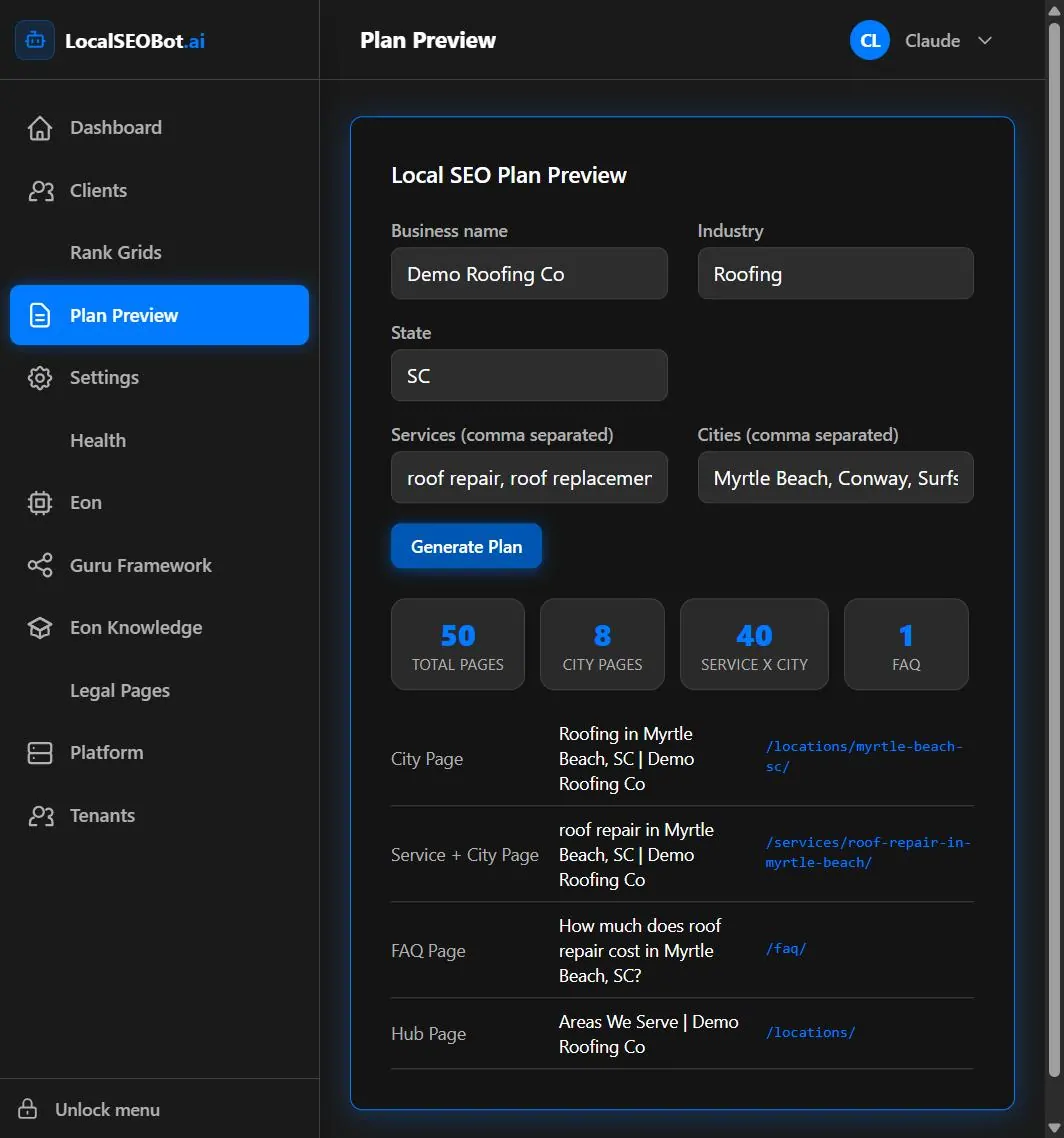Click the Plan Preview document icon

click(40, 316)
